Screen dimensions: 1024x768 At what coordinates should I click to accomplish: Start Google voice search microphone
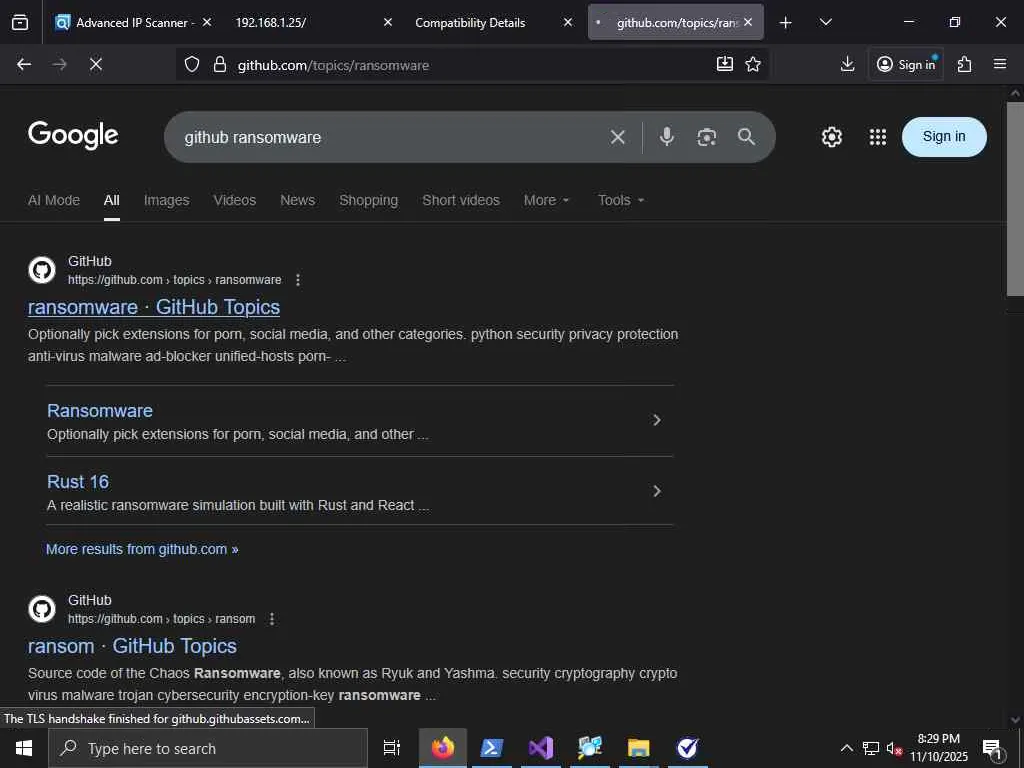click(x=666, y=137)
